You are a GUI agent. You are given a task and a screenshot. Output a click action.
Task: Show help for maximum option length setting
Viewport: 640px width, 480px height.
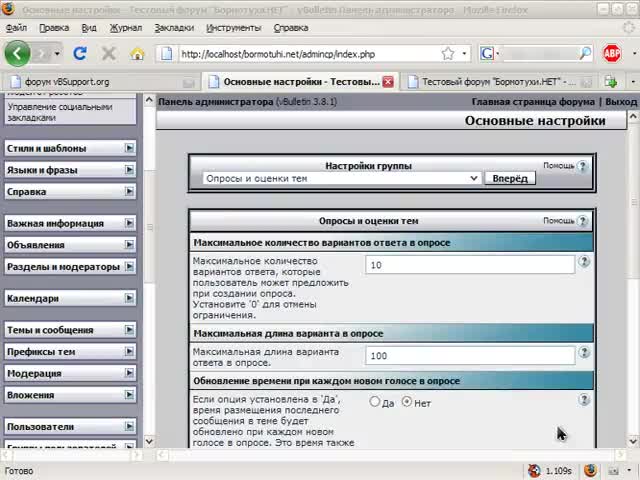(x=584, y=353)
